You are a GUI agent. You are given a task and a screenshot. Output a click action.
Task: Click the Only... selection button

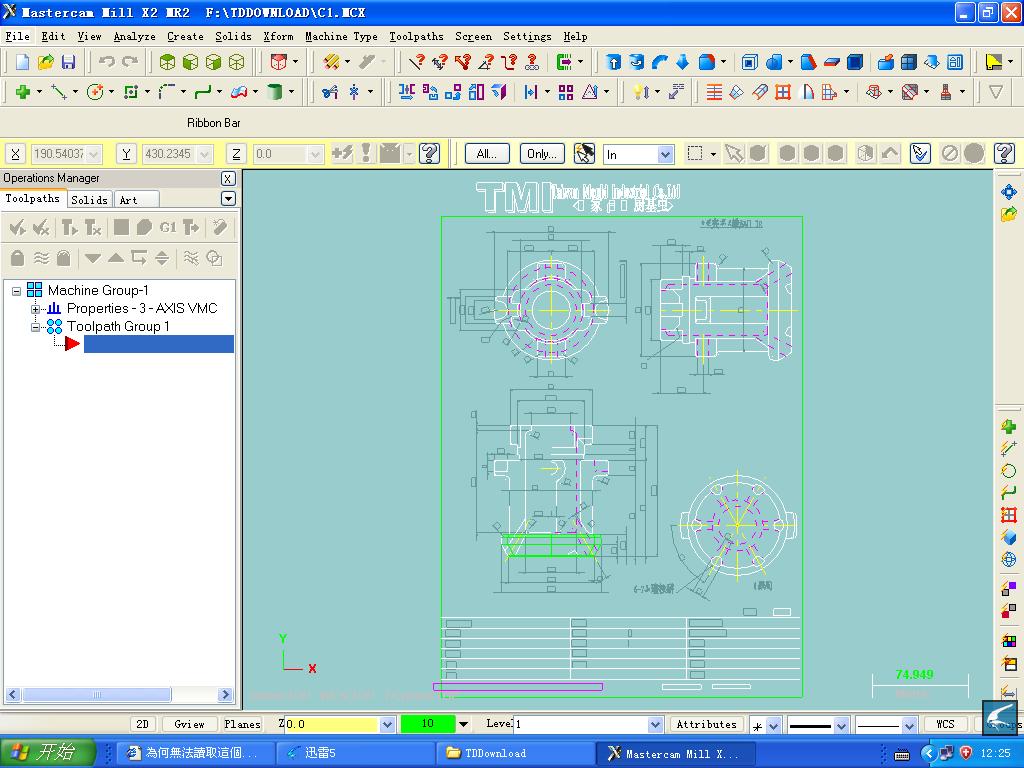point(542,154)
